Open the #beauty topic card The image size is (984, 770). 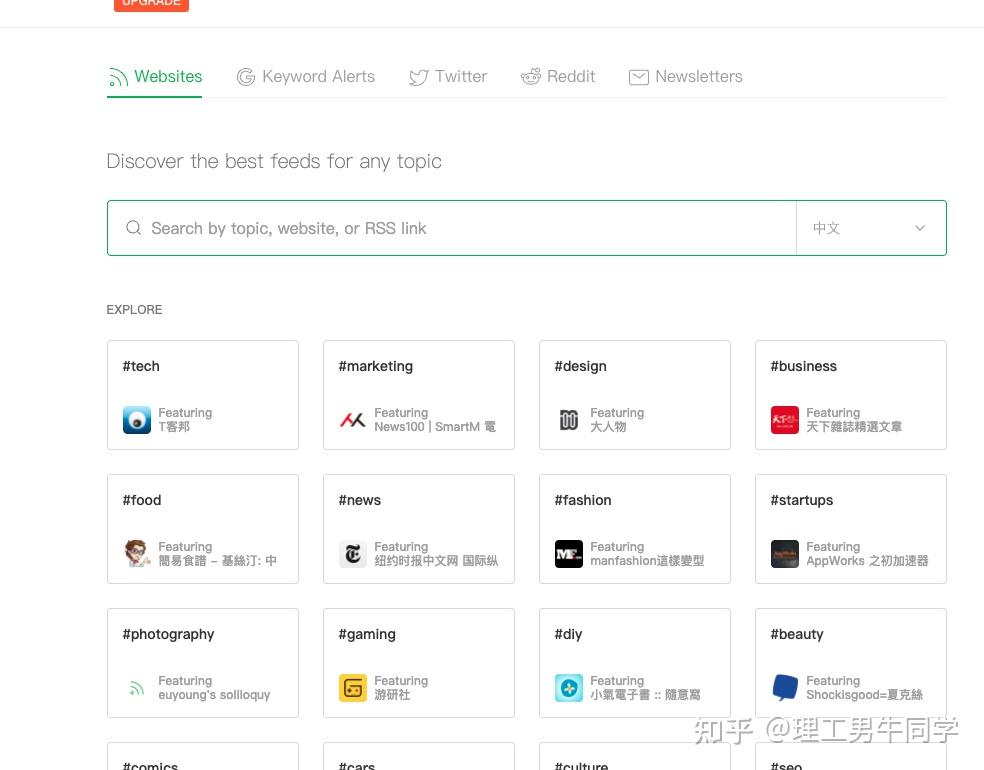850,663
